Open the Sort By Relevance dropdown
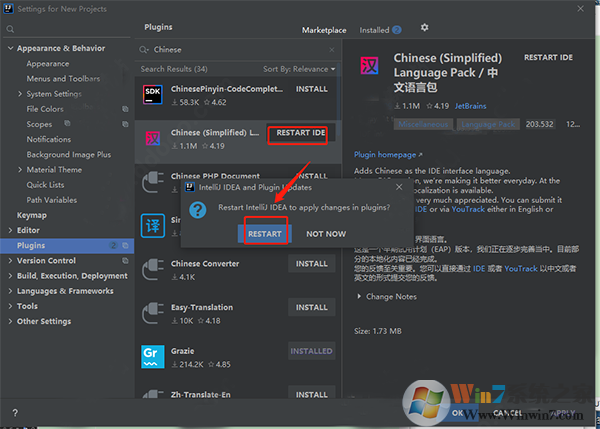 pyautogui.click(x=298, y=69)
